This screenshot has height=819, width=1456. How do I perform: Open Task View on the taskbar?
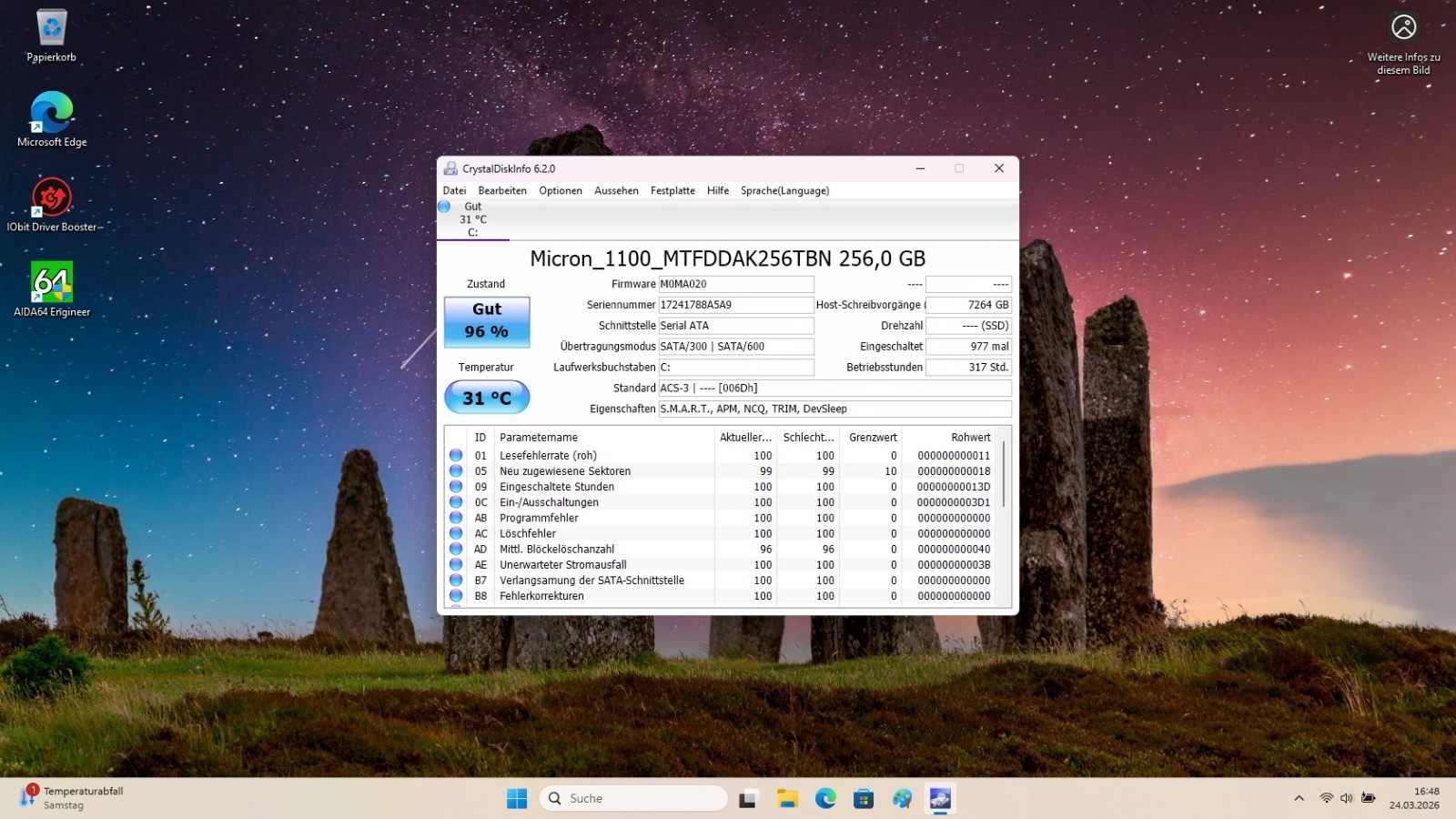748,798
